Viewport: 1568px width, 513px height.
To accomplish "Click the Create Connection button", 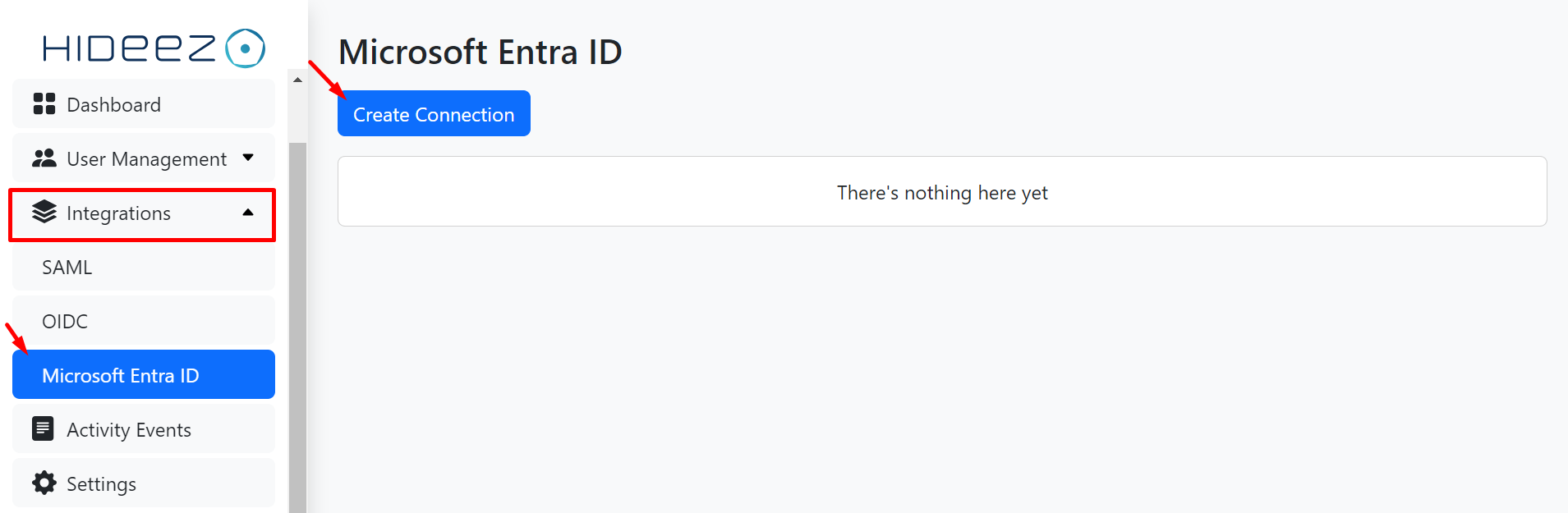I will pos(434,114).
